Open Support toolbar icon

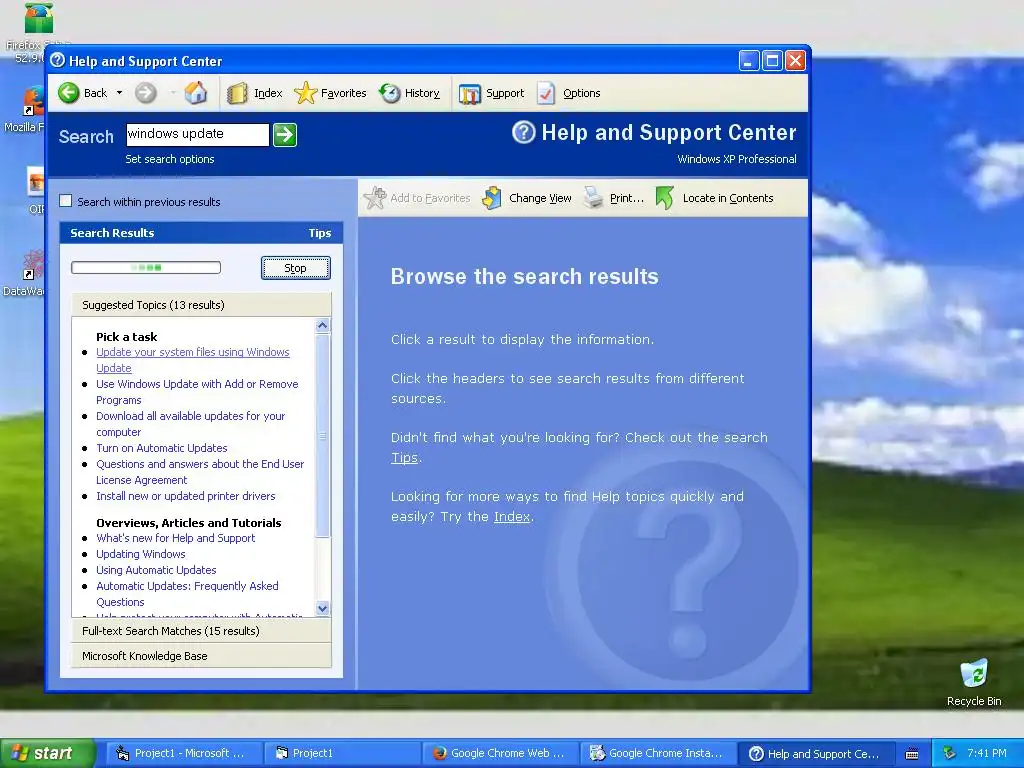pos(470,93)
